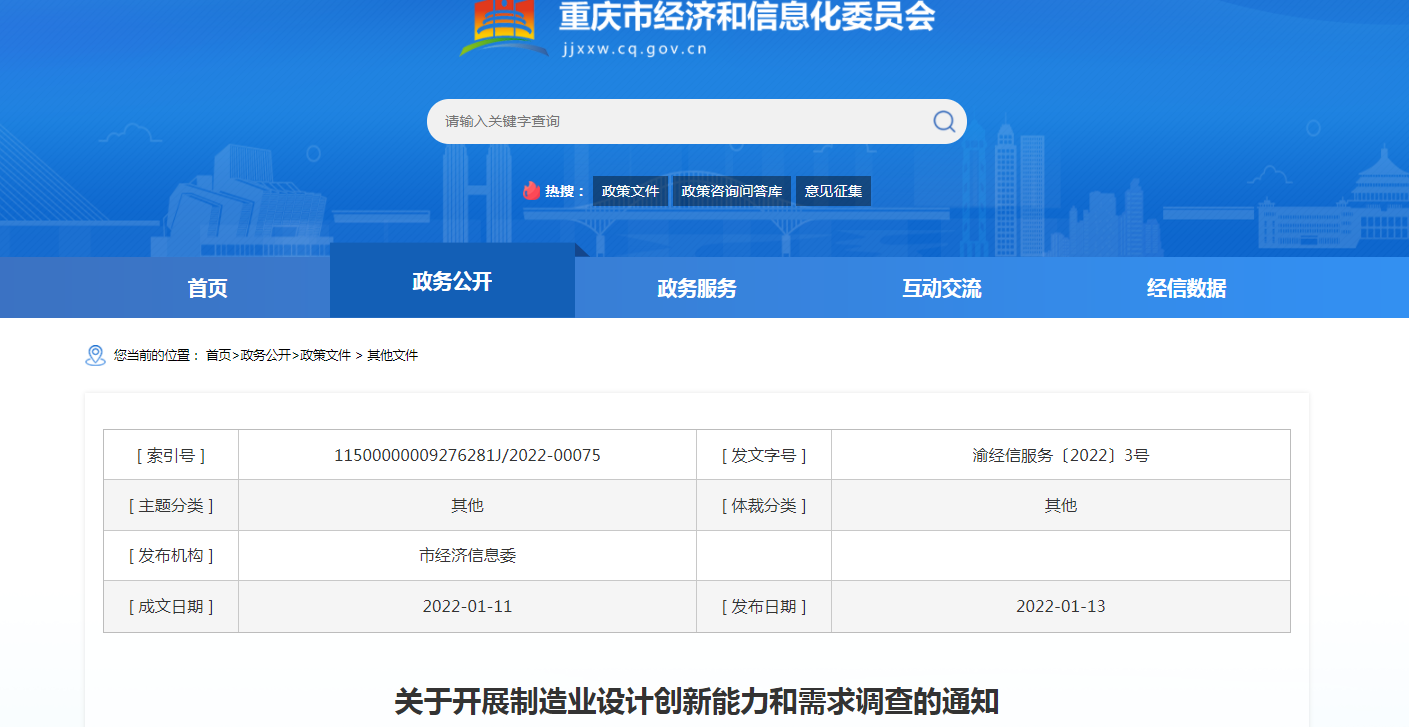
Task: Choose the 意见征集 hot search tag
Action: coord(833,191)
